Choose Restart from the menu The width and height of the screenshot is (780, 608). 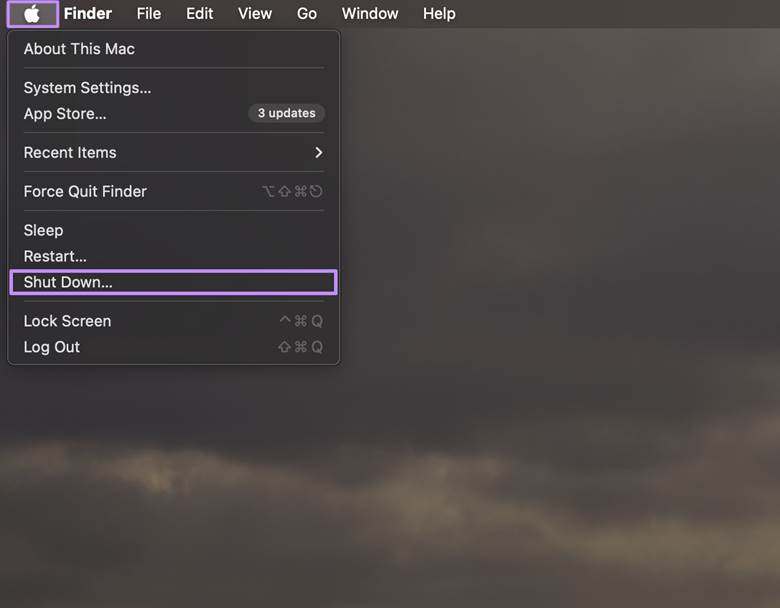pos(174,256)
